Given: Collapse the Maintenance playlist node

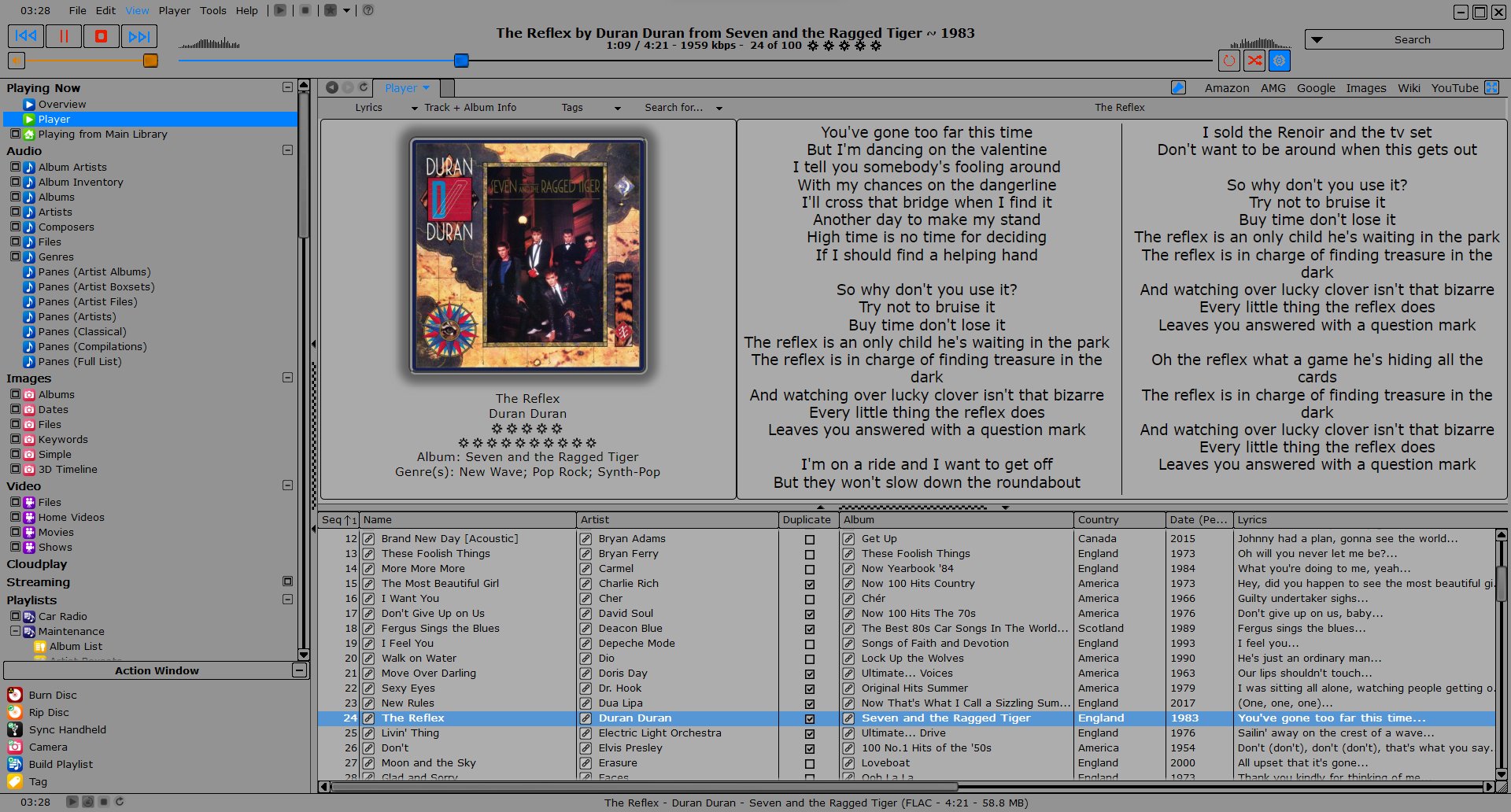Looking at the screenshot, I should pyautogui.click(x=15, y=631).
